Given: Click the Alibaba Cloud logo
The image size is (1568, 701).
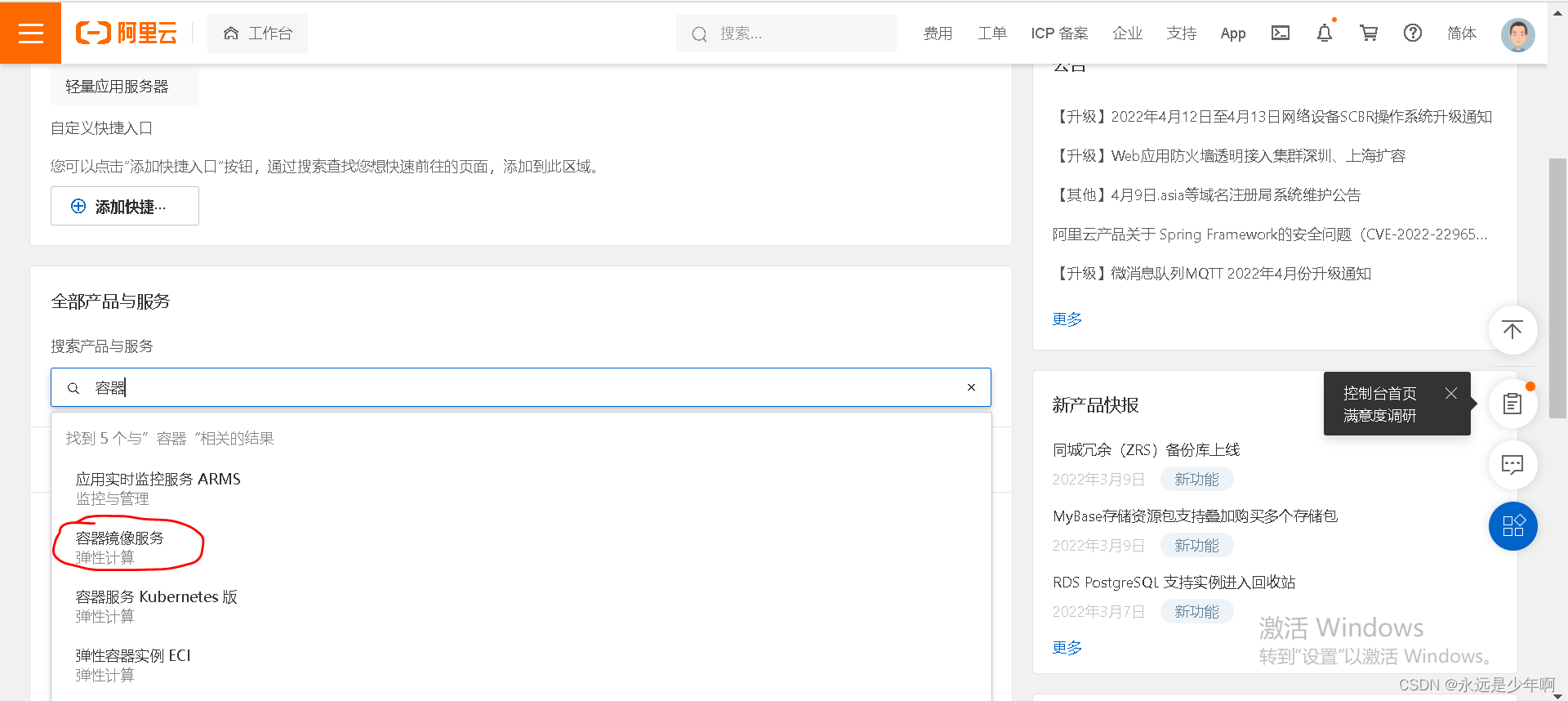Looking at the screenshot, I should coord(127,33).
